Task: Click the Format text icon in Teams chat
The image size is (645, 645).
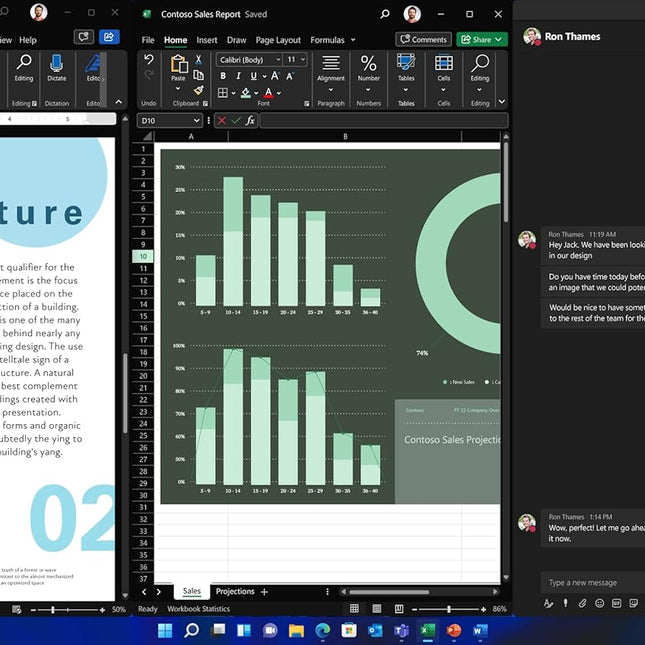Action: pyautogui.click(x=548, y=603)
